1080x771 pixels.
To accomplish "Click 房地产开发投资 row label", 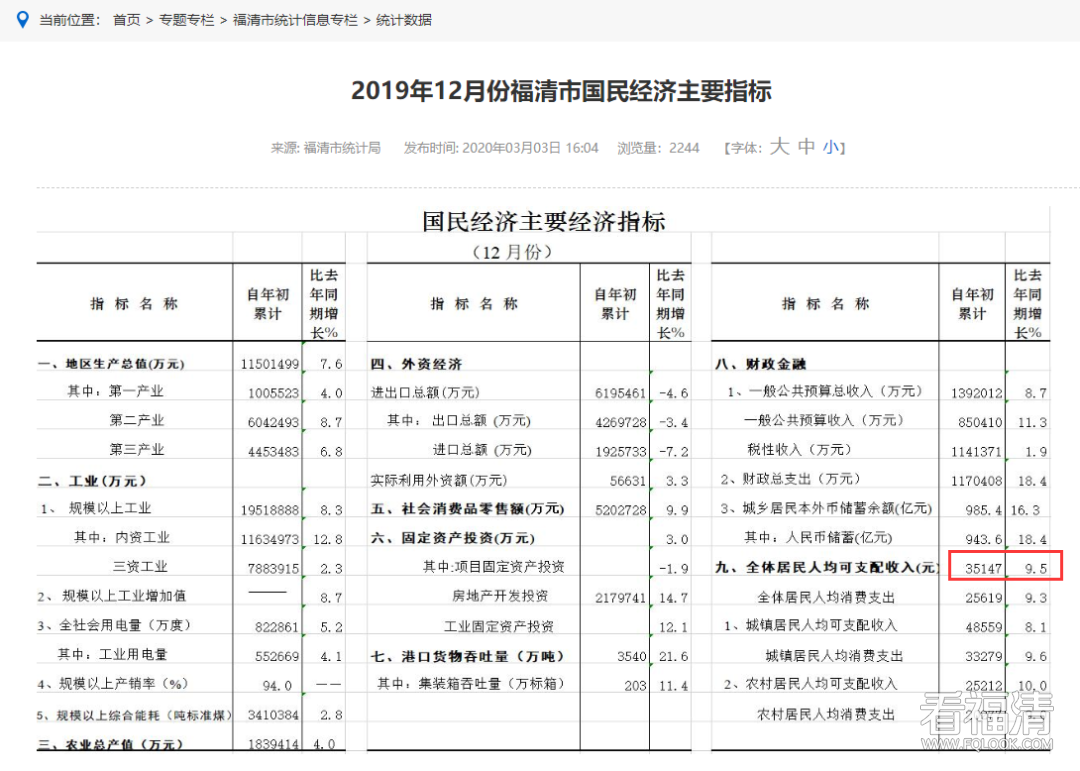I will click(500, 596).
